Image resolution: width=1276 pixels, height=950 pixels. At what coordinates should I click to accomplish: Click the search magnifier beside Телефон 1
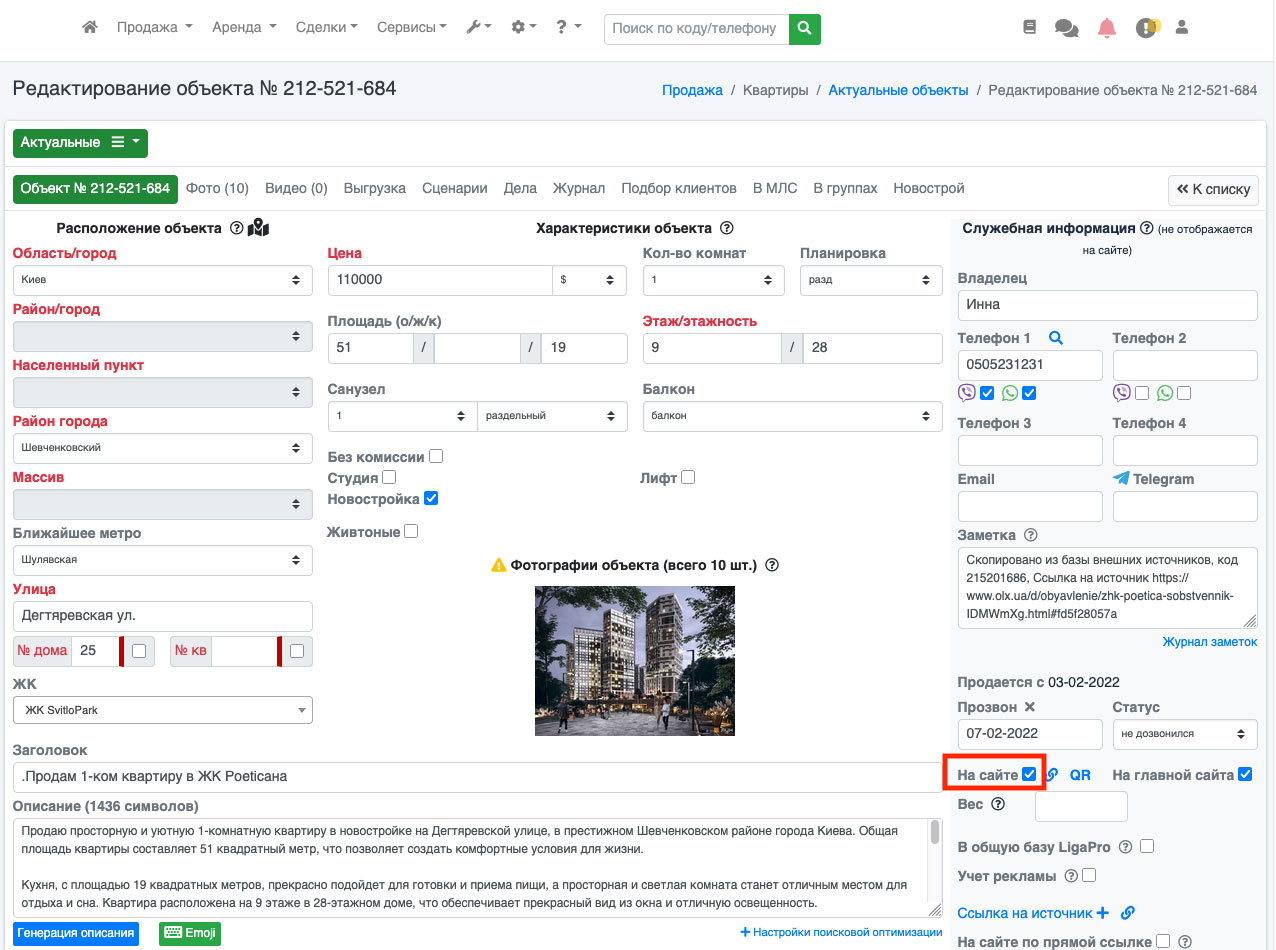pyautogui.click(x=1055, y=338)
